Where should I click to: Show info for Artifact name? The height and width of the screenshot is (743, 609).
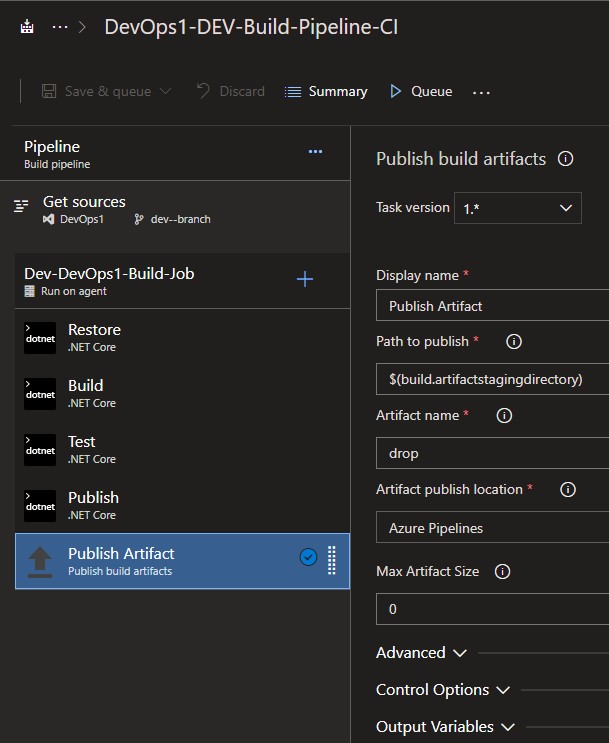504,415
